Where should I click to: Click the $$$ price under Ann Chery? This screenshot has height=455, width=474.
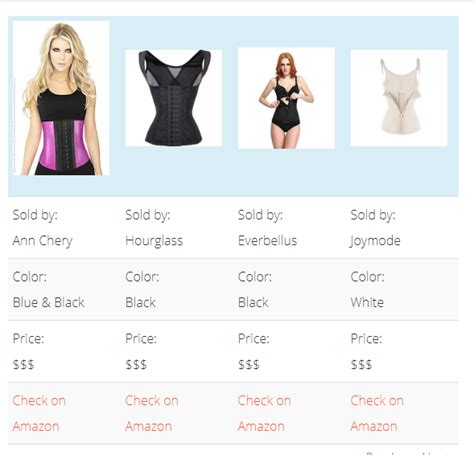(x=23, y=364)
